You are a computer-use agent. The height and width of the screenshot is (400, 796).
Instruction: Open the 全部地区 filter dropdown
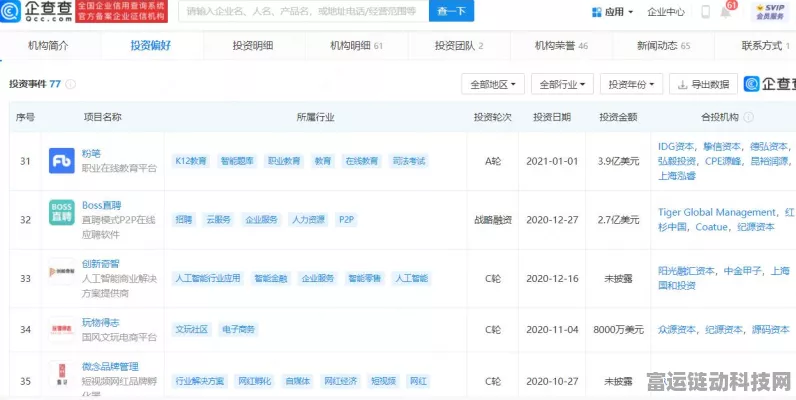[492, 84]
